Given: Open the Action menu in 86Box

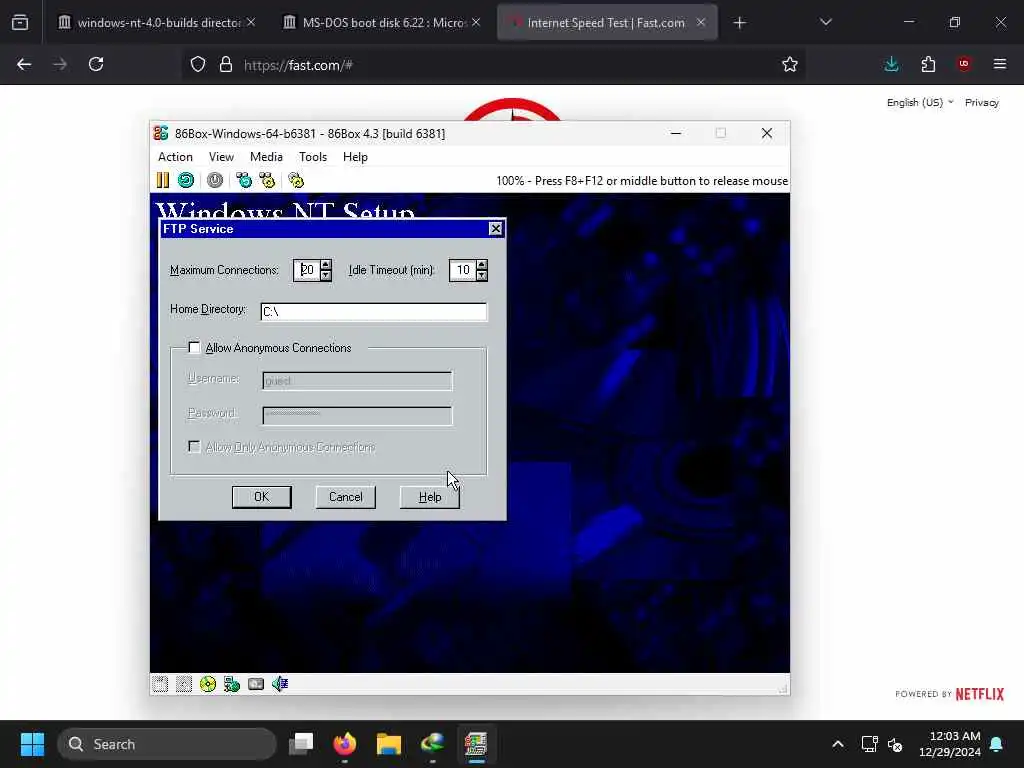Looking at the screenshot, I should click(x=175, y=157).
